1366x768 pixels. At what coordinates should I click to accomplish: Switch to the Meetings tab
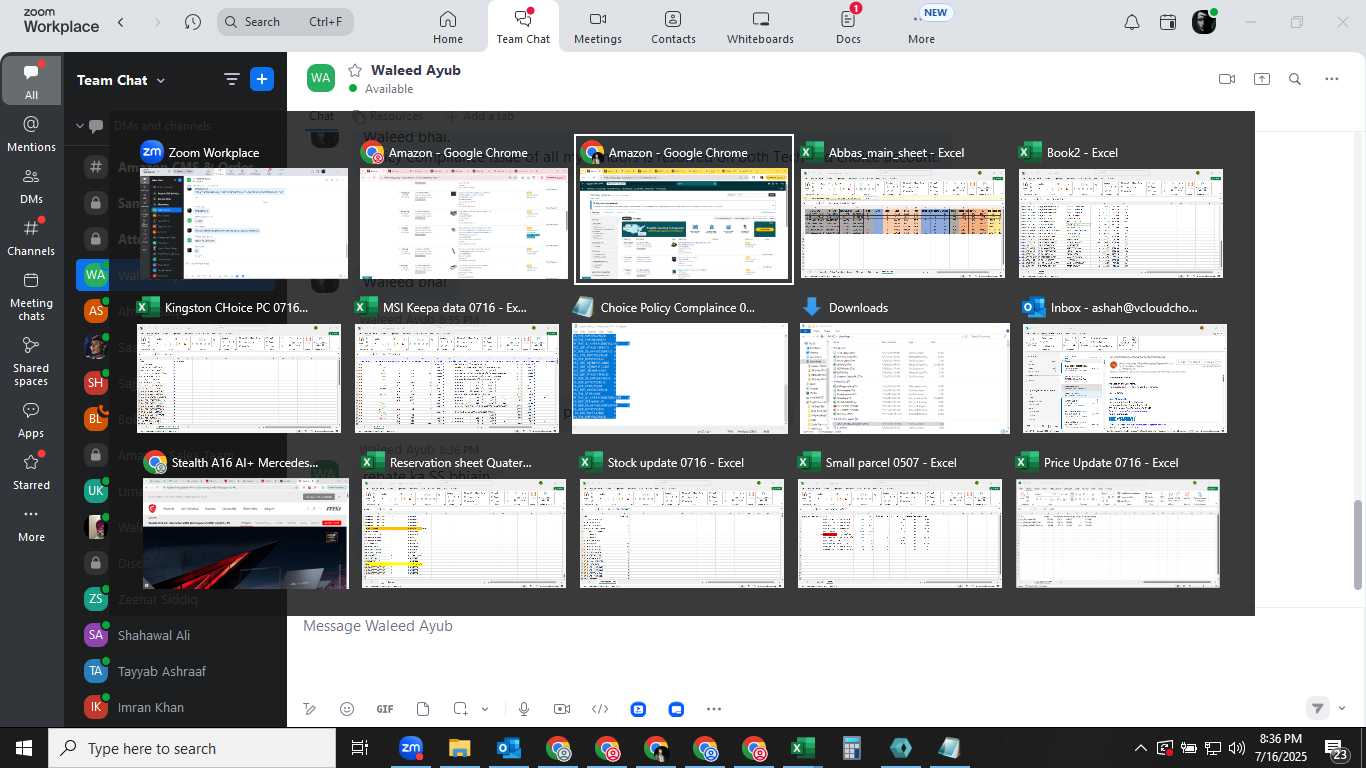pos(598,27)
